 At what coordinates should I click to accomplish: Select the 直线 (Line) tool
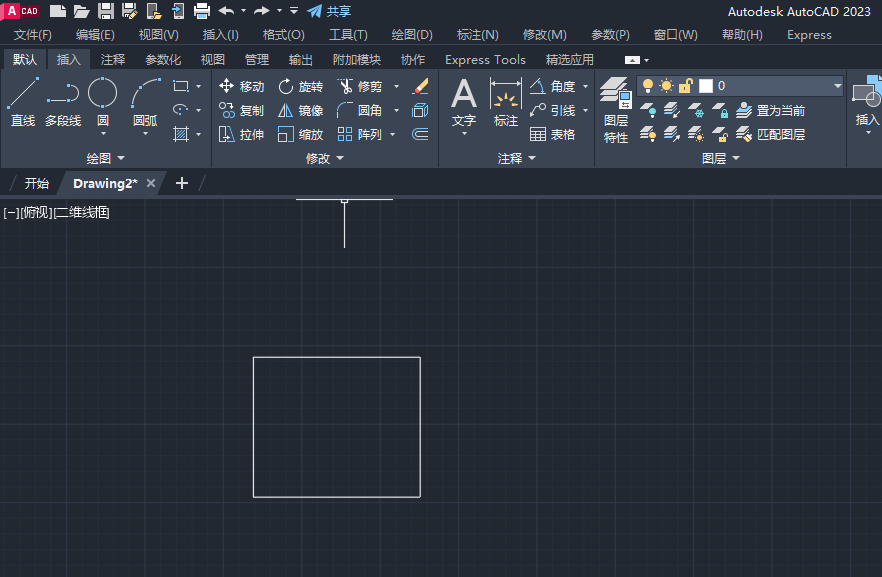(x=22, y=103)
